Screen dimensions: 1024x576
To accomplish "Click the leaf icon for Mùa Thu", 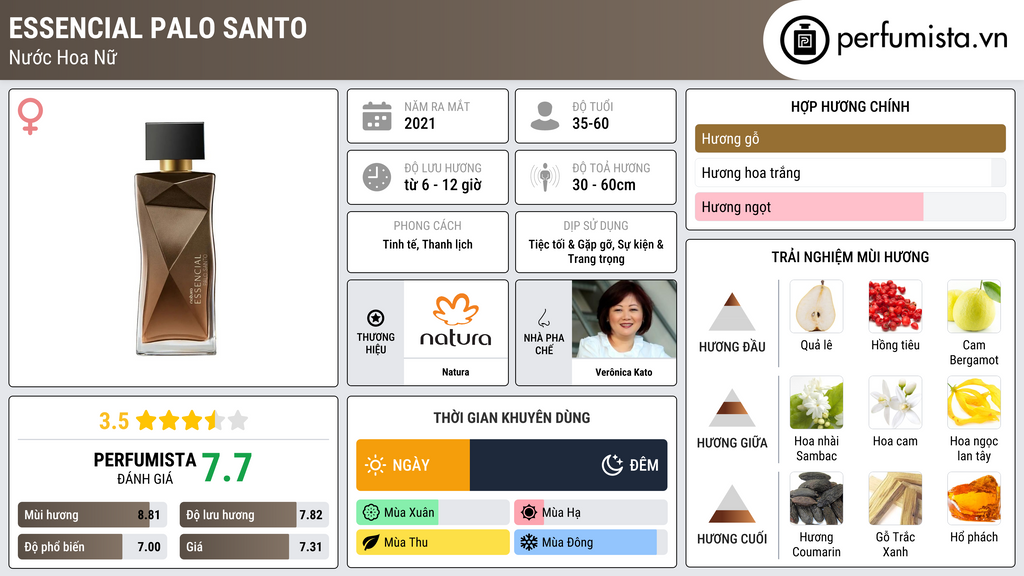I will pos(371,542).
